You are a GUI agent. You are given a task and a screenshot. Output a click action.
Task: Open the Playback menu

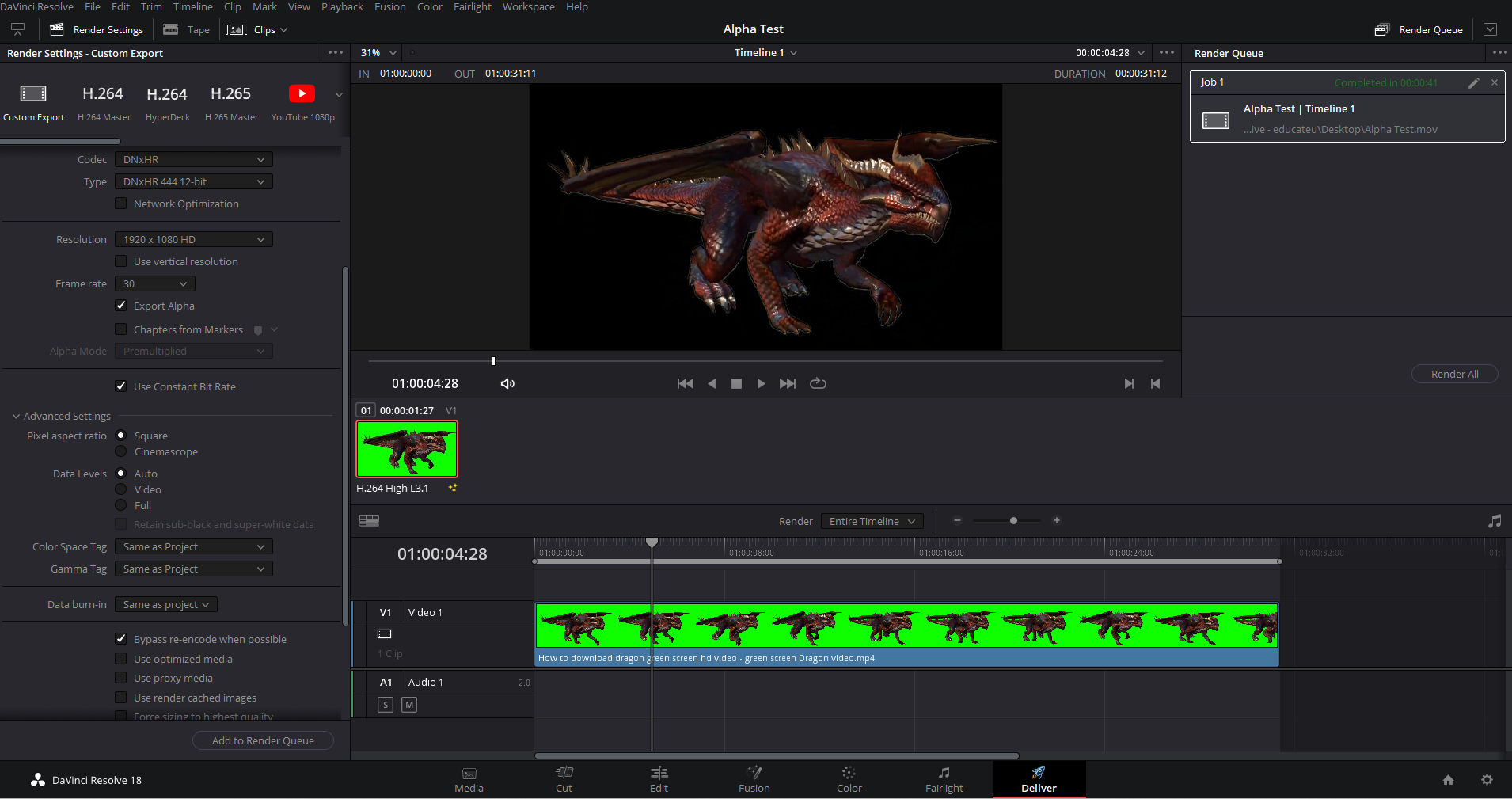point(342,6)
